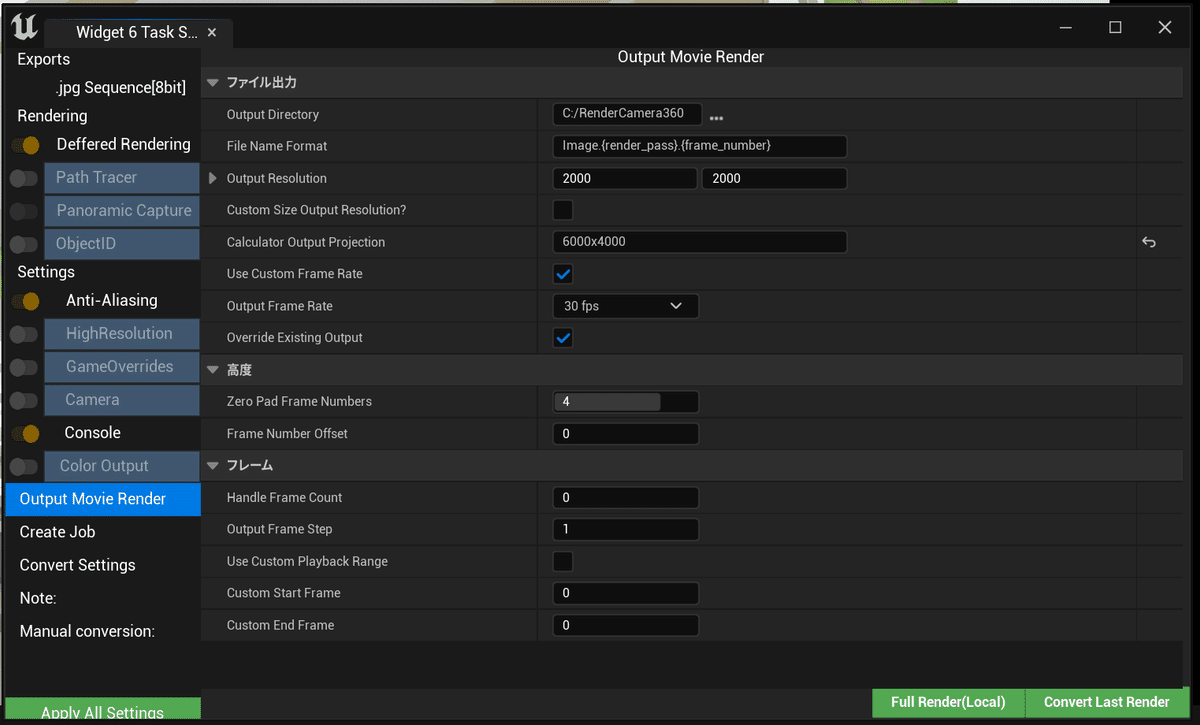Click the Zero Pad Frame Numbers slider
The image size is (1200, 725).
tap(626, 402)
